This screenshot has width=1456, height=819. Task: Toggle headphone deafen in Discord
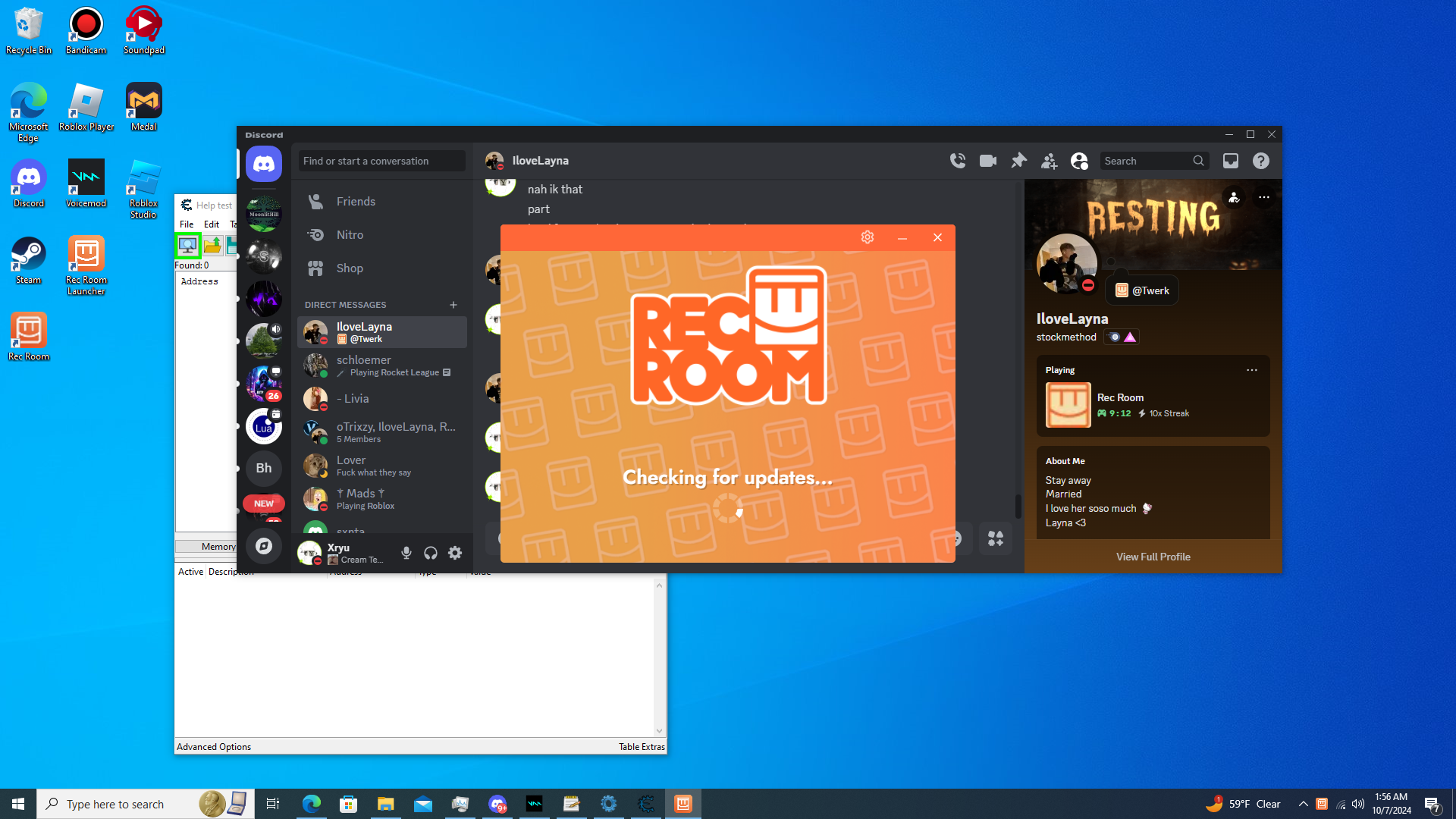tap(431, 554)
